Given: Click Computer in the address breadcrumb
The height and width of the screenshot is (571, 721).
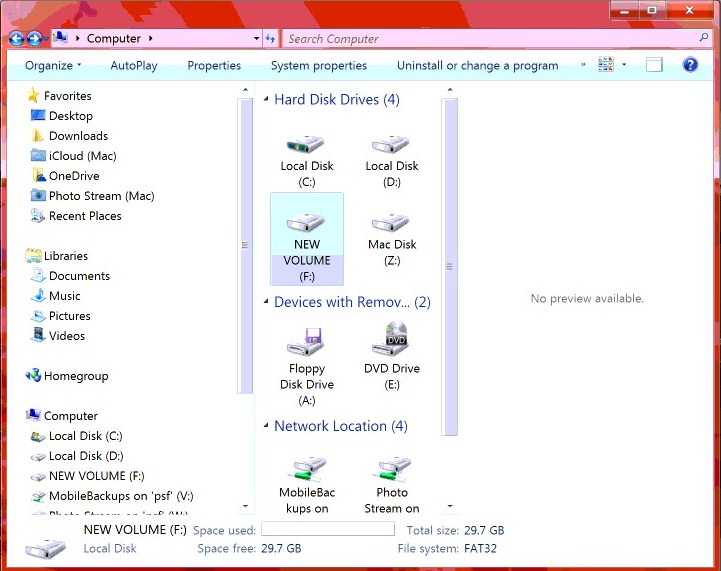Looking at the screenshot, I should coord(114,39).
